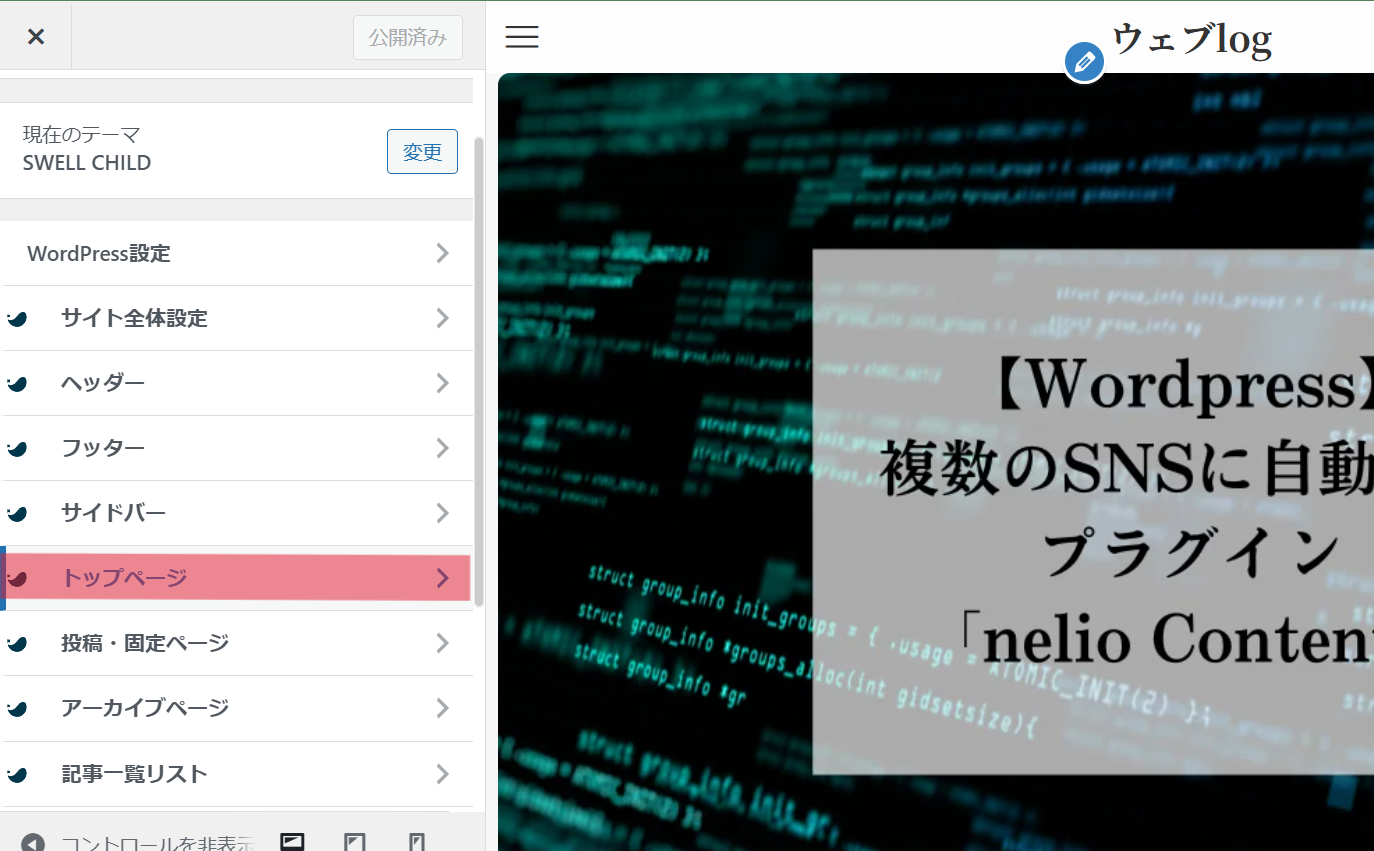Click the SWELL icon beside 記事一覧リスト
Viewport: 1374px width, 851px height.
click(17, 775)
